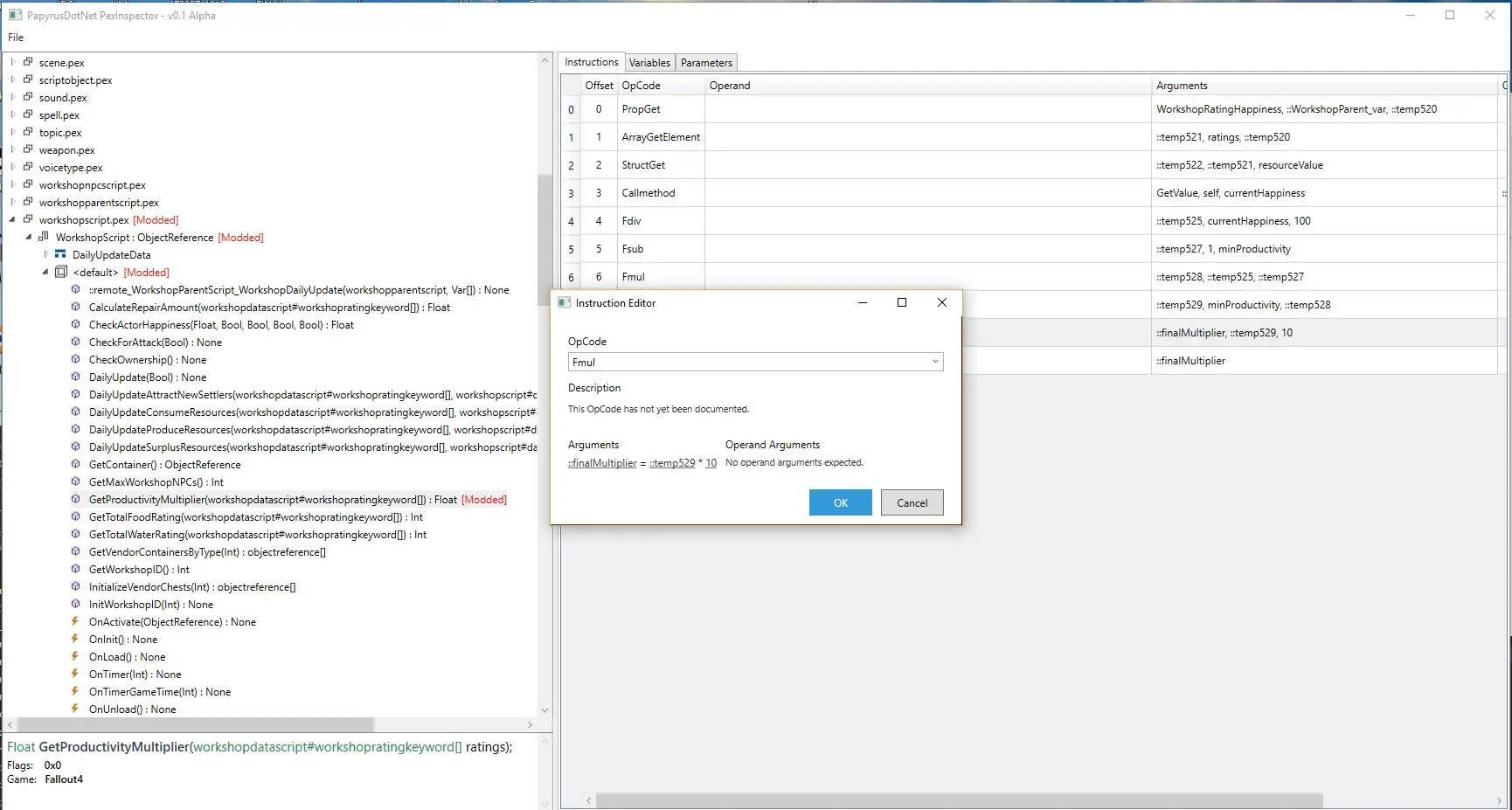
Task: Click the event icon beside OnUnload()
Action: coord(75,709)
